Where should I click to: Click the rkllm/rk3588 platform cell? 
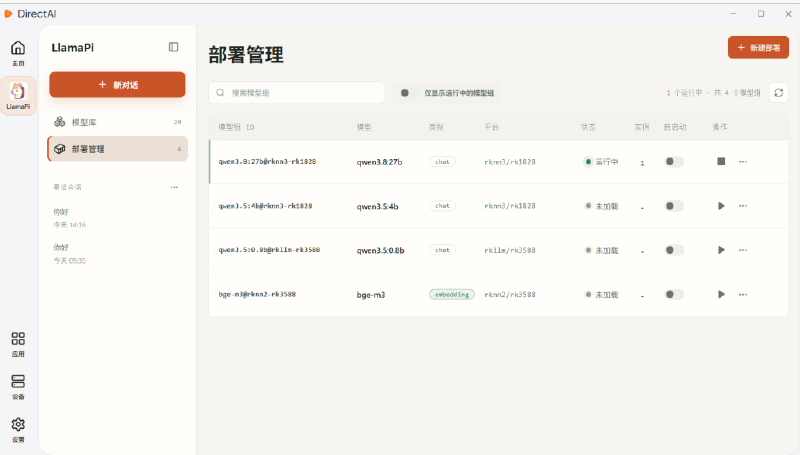click(x=510, y=250)
